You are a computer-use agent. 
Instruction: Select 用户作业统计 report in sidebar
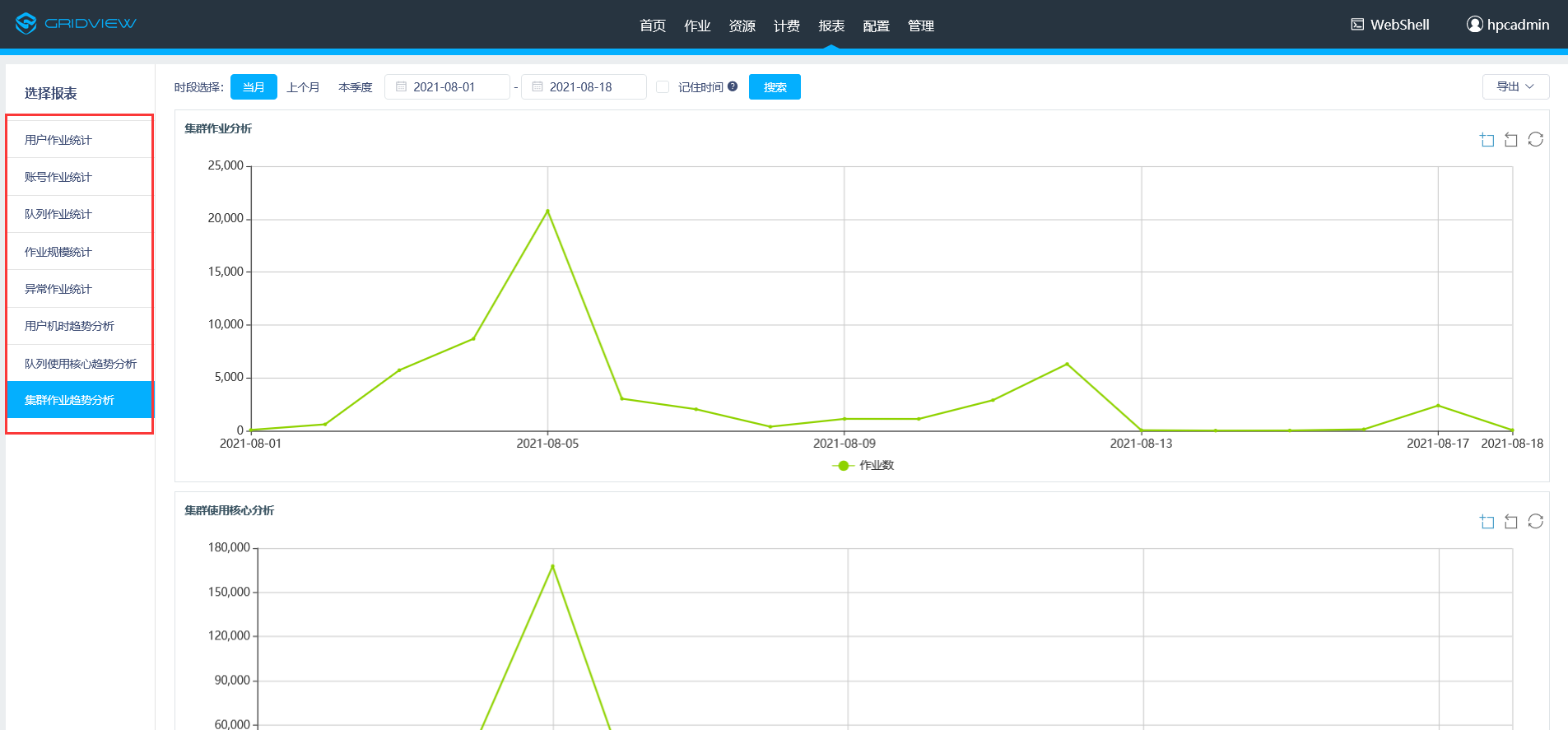(58, 140)
